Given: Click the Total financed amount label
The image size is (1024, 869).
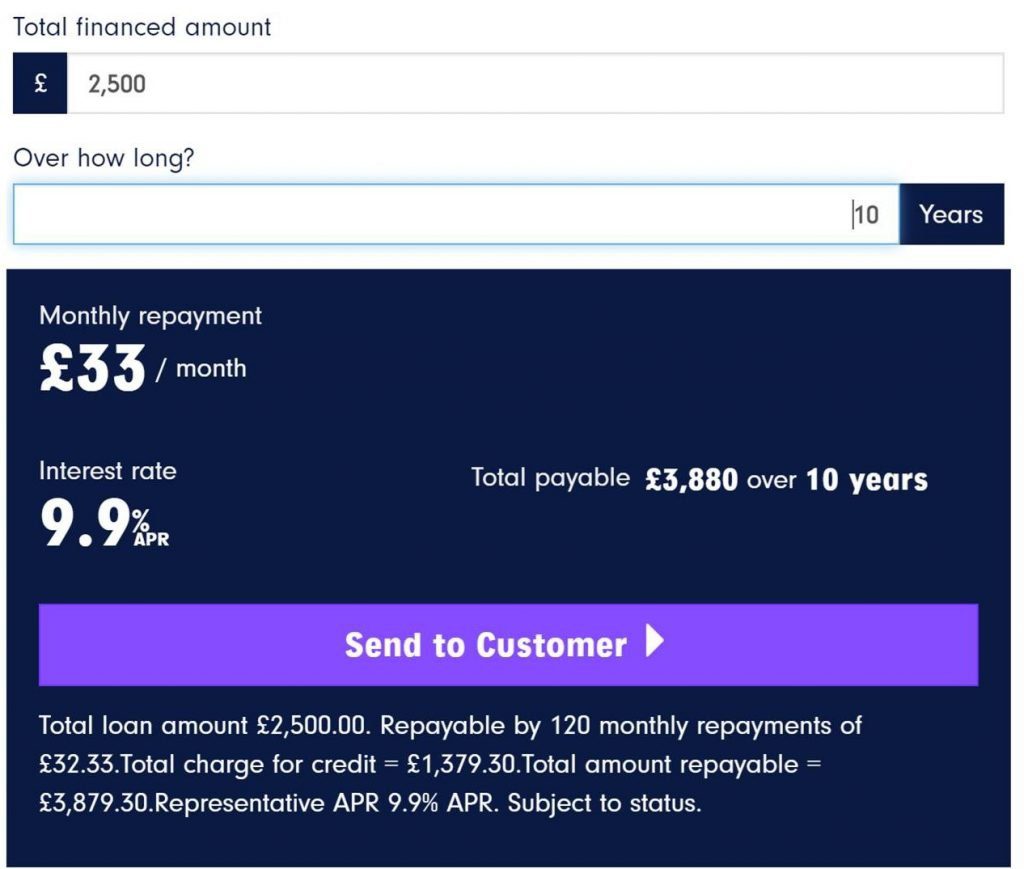Looking at the screenshot, I should [x=142, y=27].
